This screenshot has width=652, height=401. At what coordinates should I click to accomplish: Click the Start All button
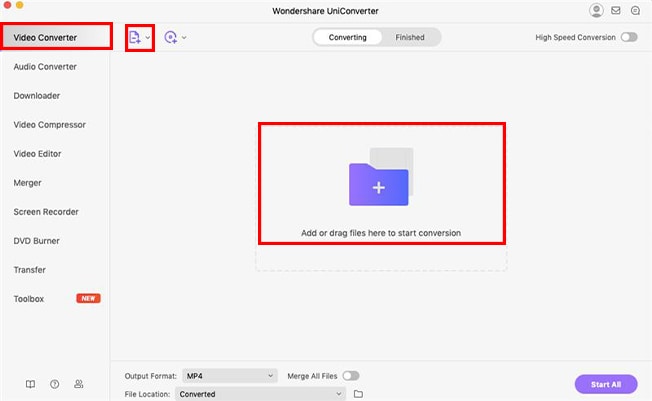[x=606, y=384]
